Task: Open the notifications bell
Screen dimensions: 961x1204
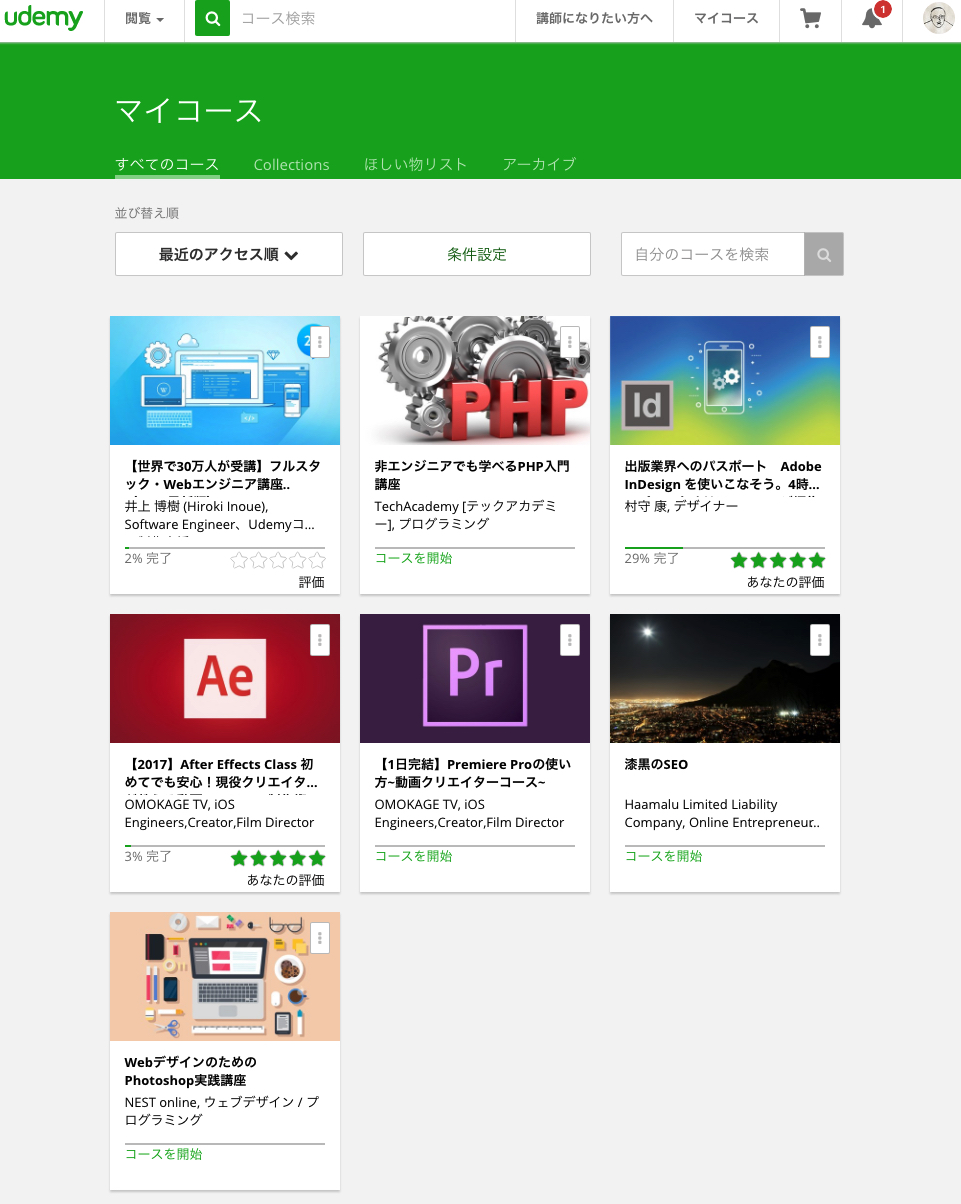Action: coord(872,19)
